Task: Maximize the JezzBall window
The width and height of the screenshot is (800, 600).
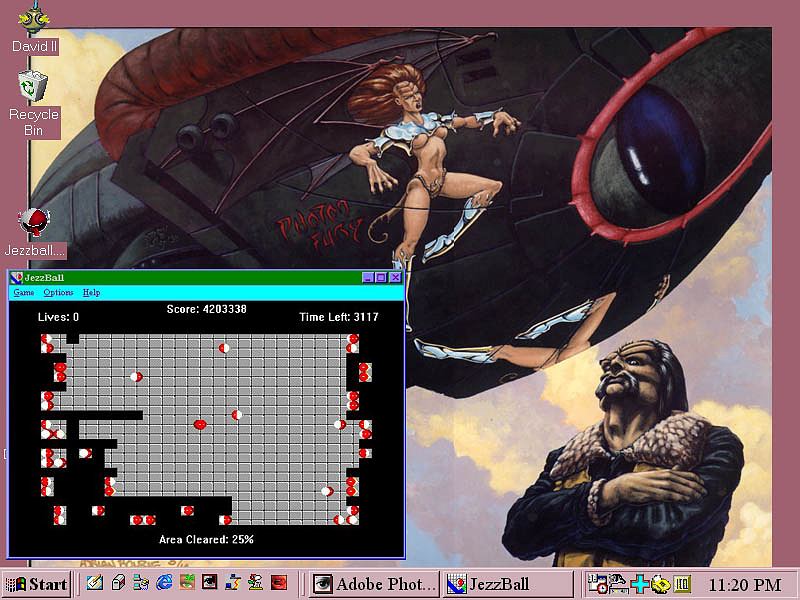Action: coord(381,278)
